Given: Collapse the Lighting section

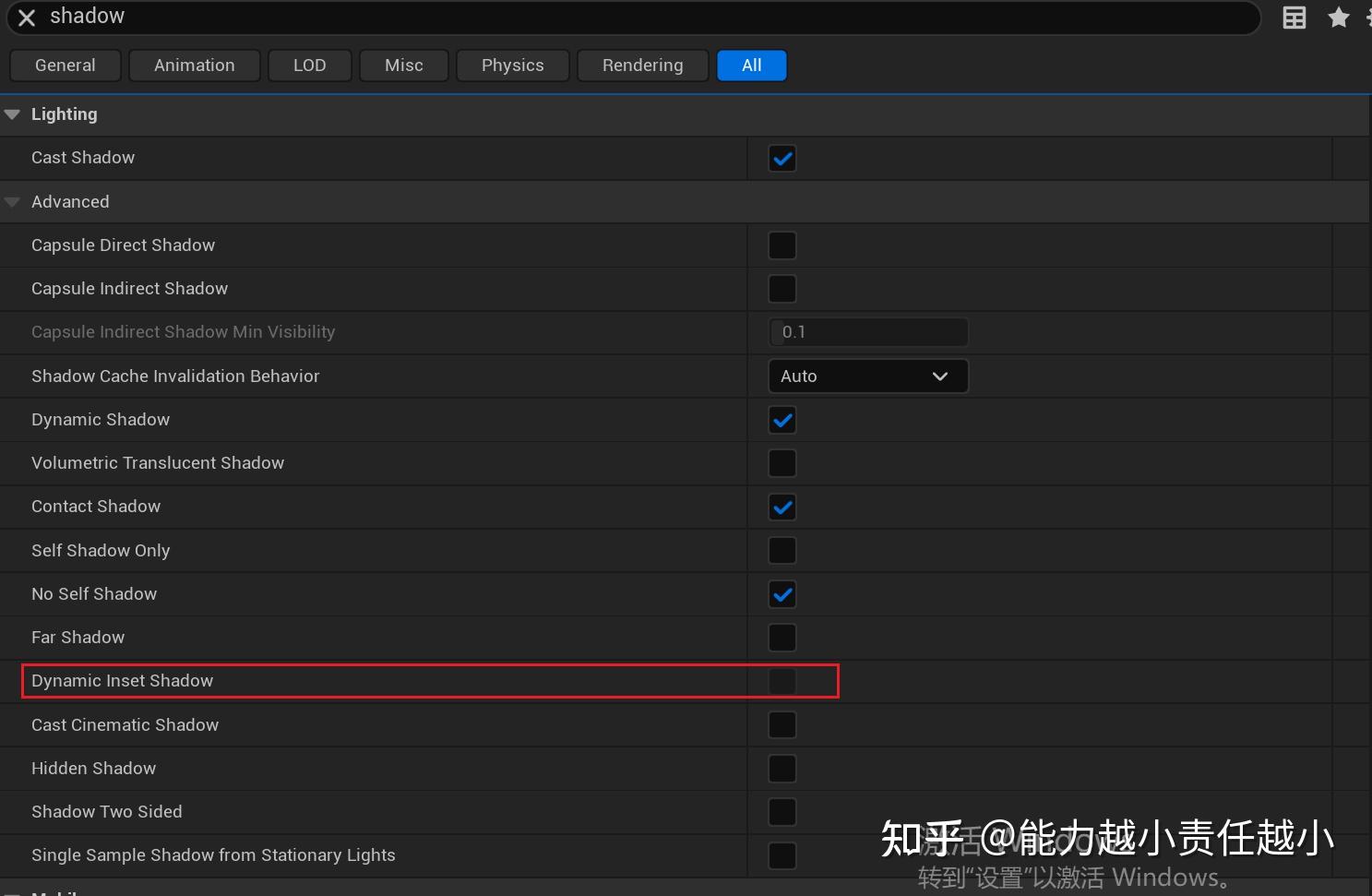Looking at the screenshot, I should 13,113.
